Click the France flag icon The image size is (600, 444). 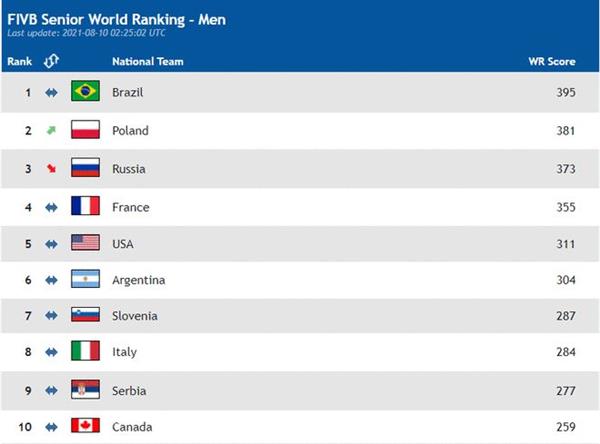click(x=85, y=206)
